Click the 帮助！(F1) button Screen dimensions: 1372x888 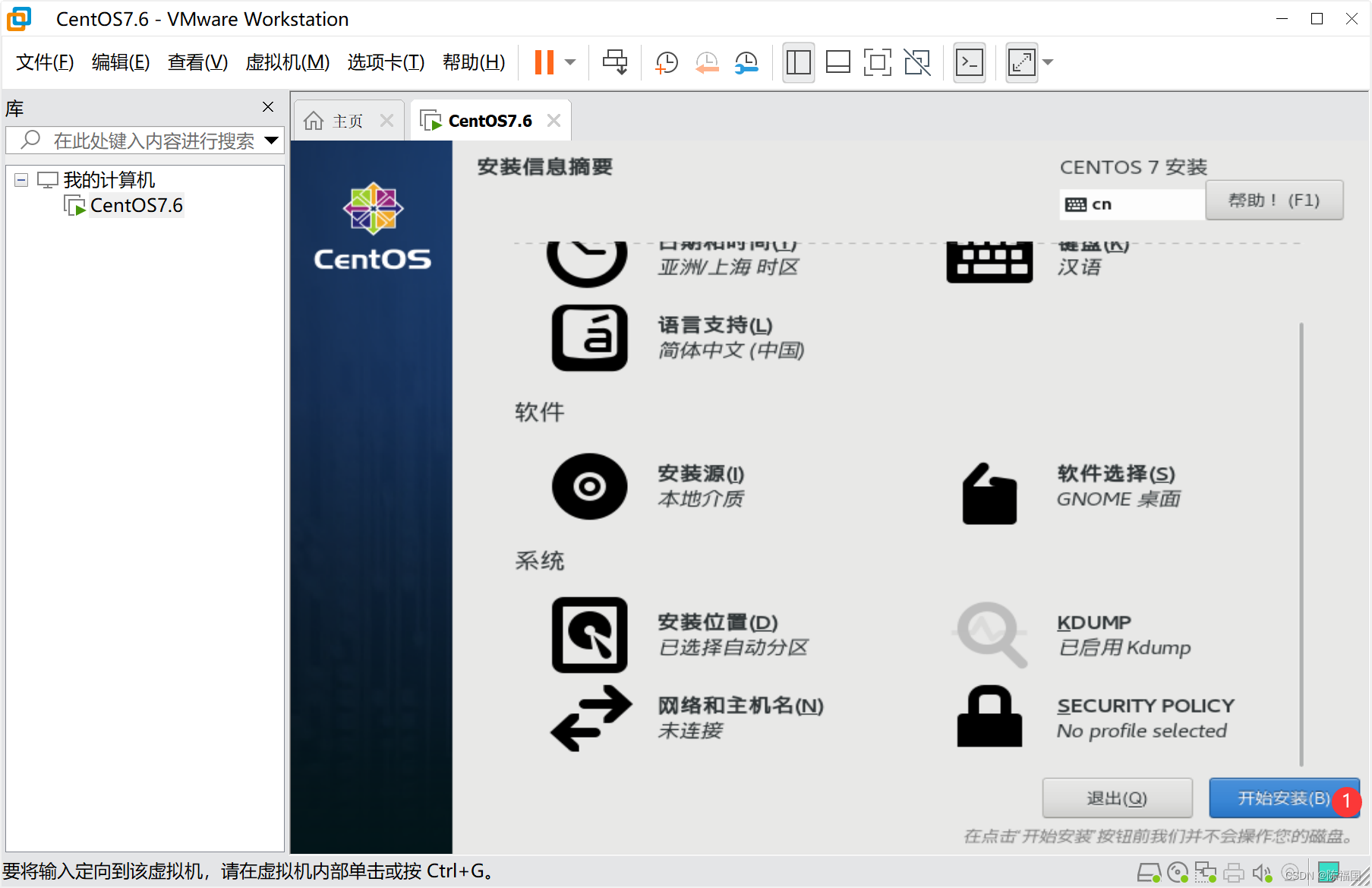coord(1274,201)
